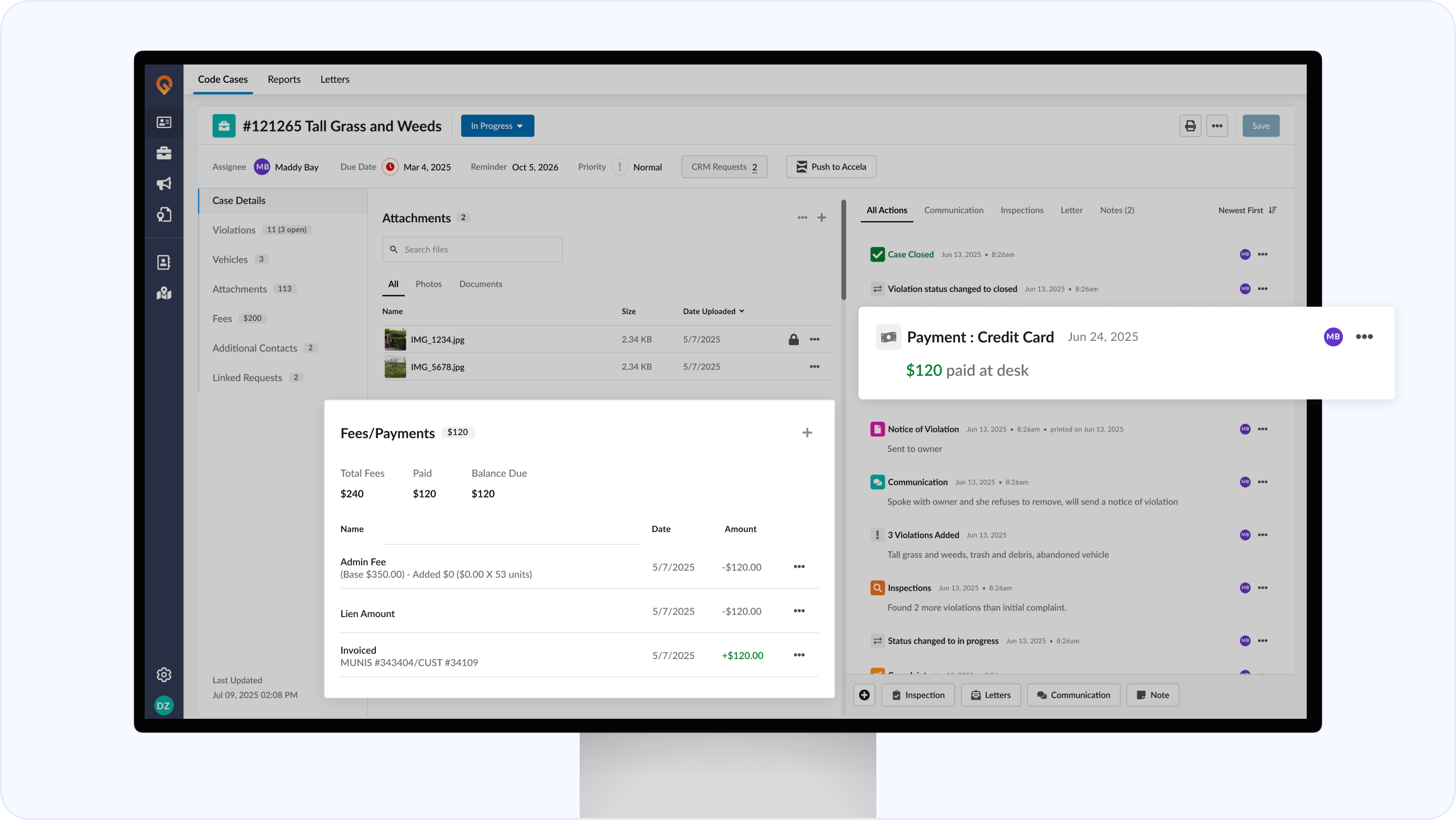Select the Inspections actions tab
This screenshot has width=1456, height=820.
[1022, 210]
